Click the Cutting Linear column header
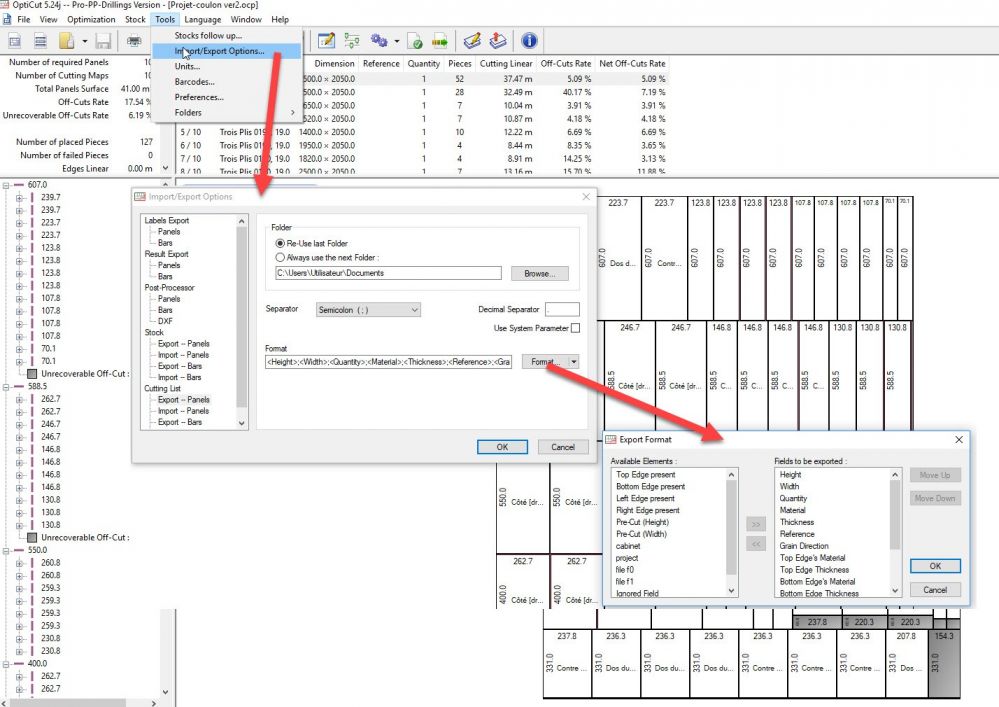 coord(506,64)
